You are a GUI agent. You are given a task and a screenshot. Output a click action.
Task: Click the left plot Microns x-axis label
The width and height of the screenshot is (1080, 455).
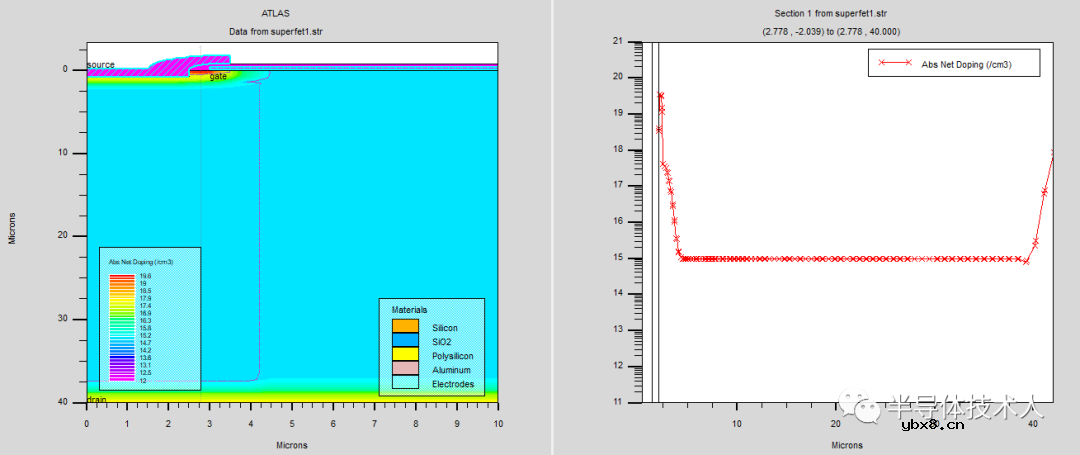(291, 445)
